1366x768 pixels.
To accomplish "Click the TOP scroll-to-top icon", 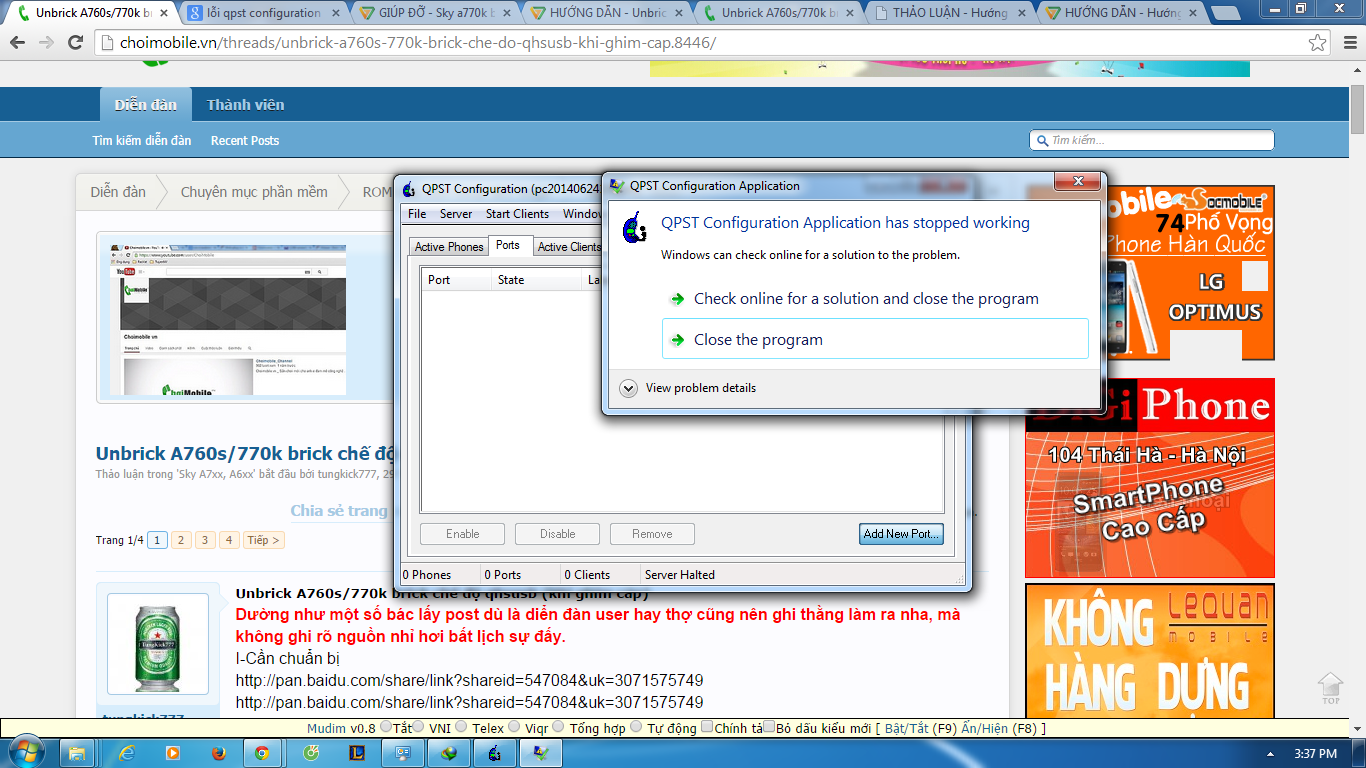I will [x=1330, y=687].
